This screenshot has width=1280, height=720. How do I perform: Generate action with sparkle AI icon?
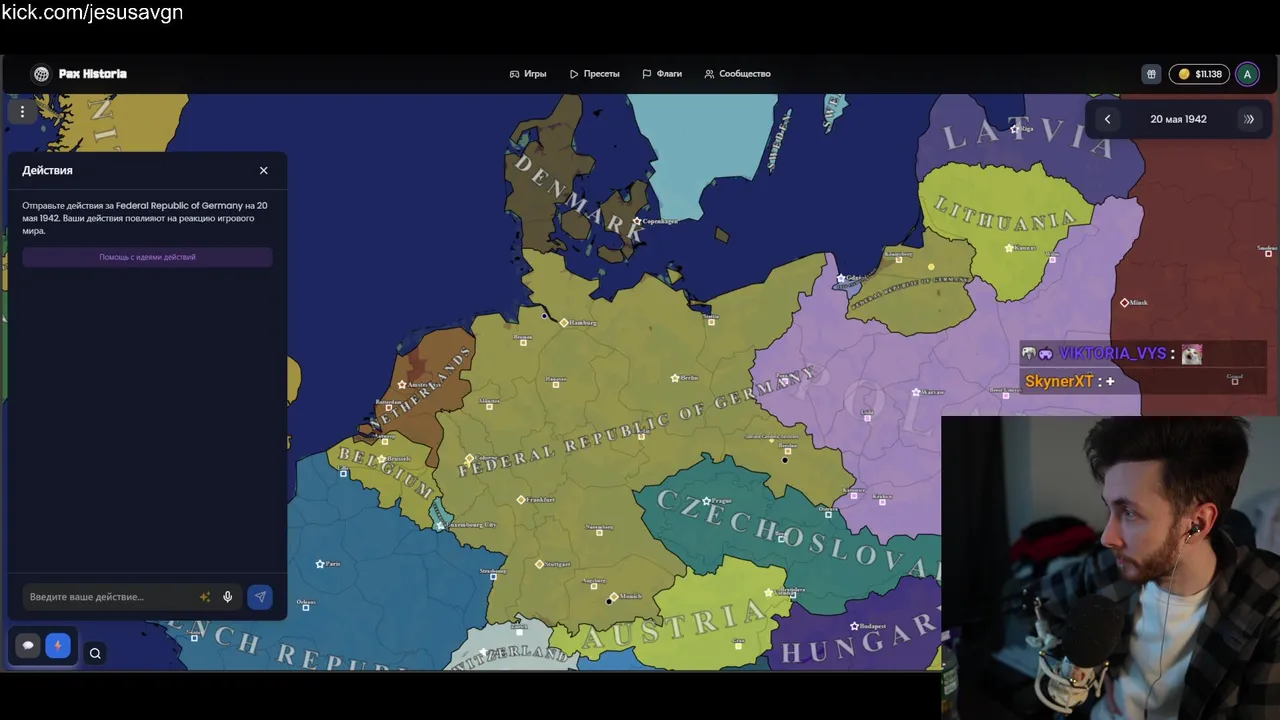[x=205, y=597]
